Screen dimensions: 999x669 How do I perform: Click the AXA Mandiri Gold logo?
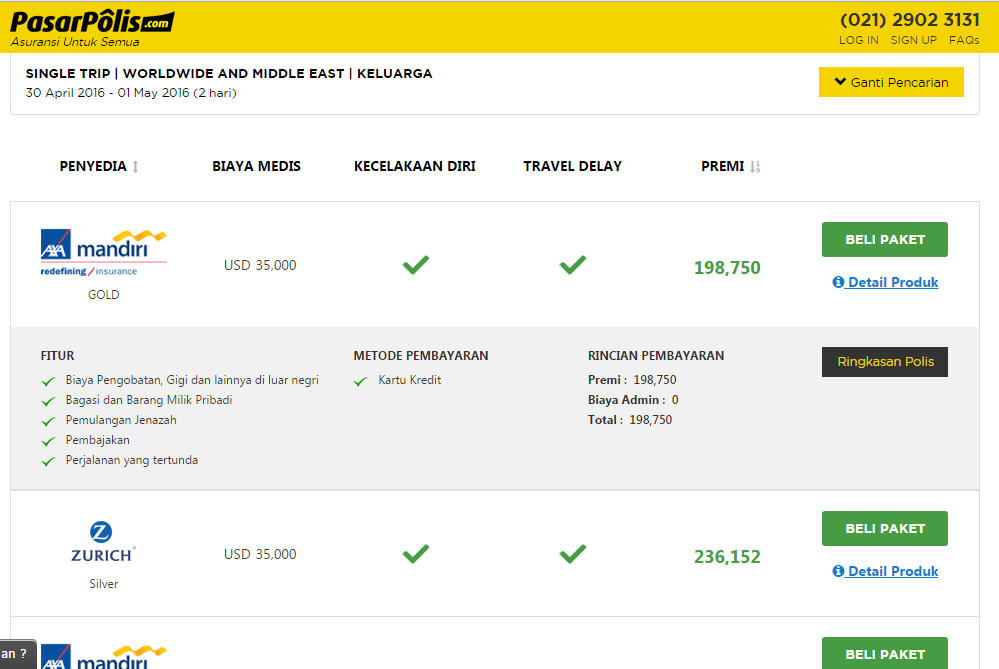(x=103, y=253)
